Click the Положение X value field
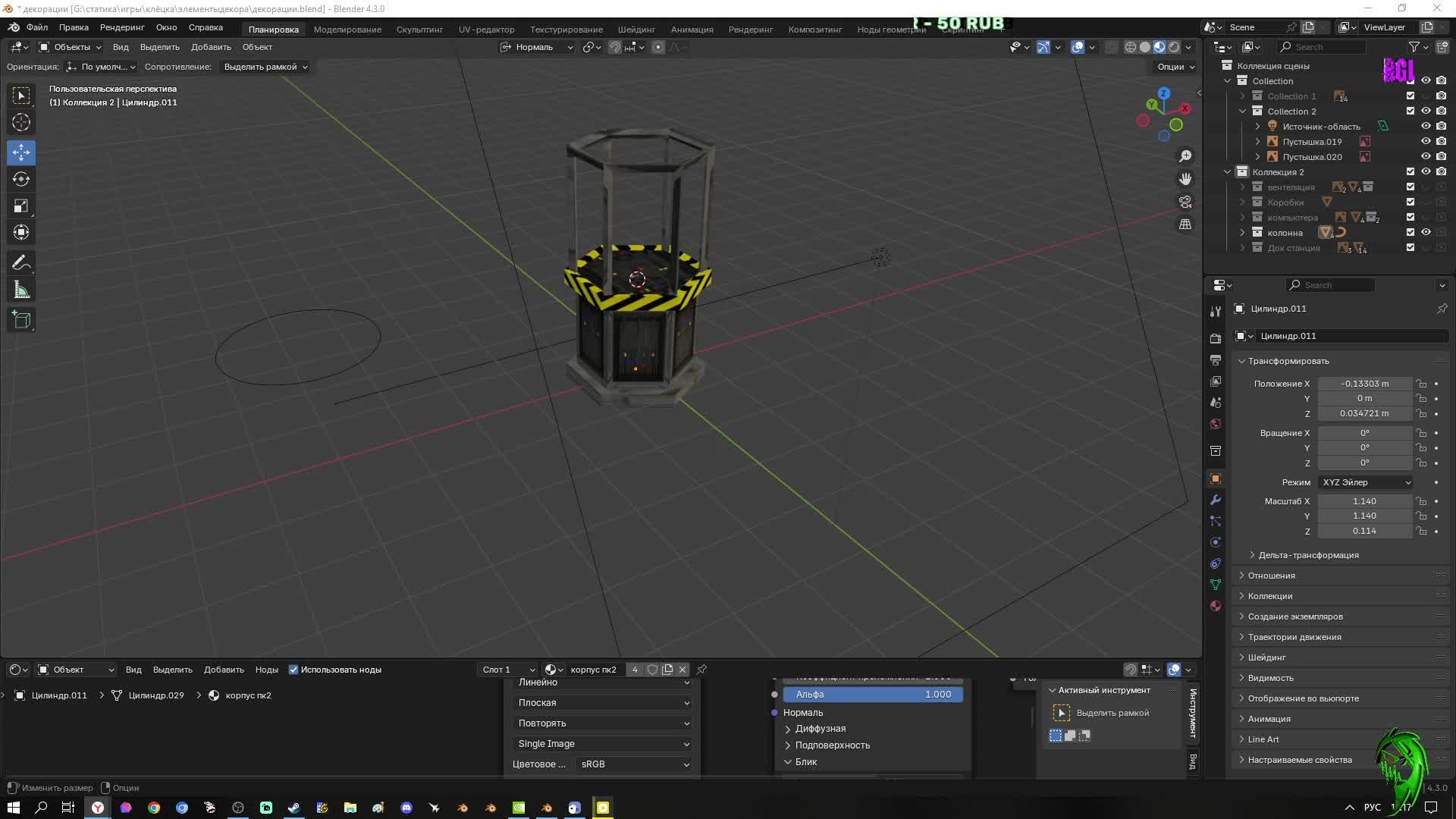 (x=1364, y=384)
